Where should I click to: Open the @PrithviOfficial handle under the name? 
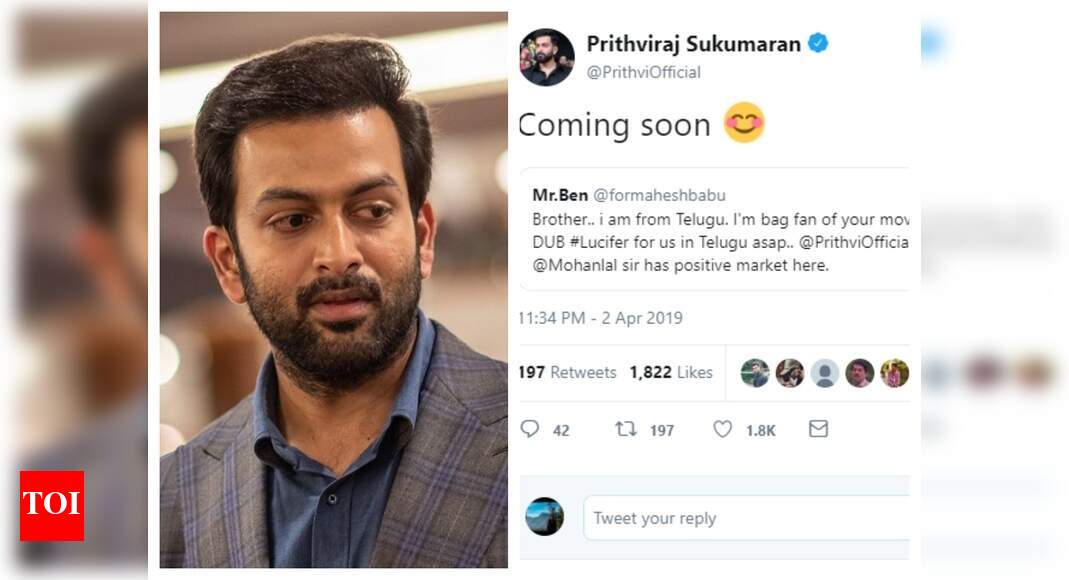(x=643, y=72)
